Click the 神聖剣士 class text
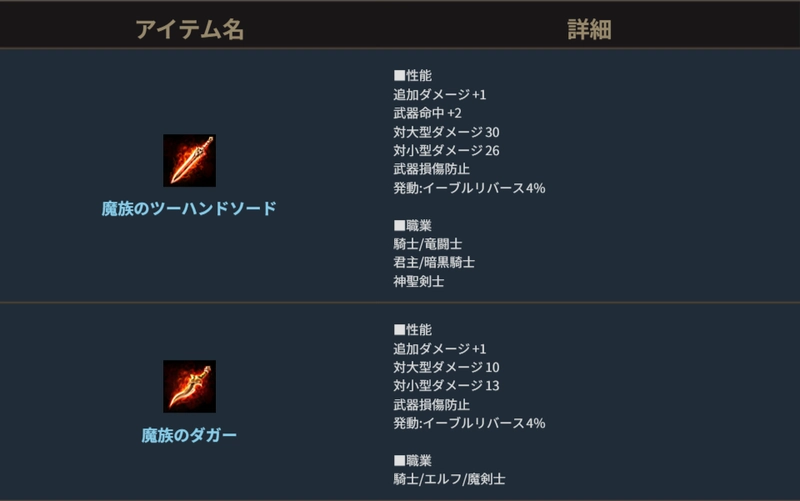The height and width of the screenshot is (501, 800). coord(419,281)
